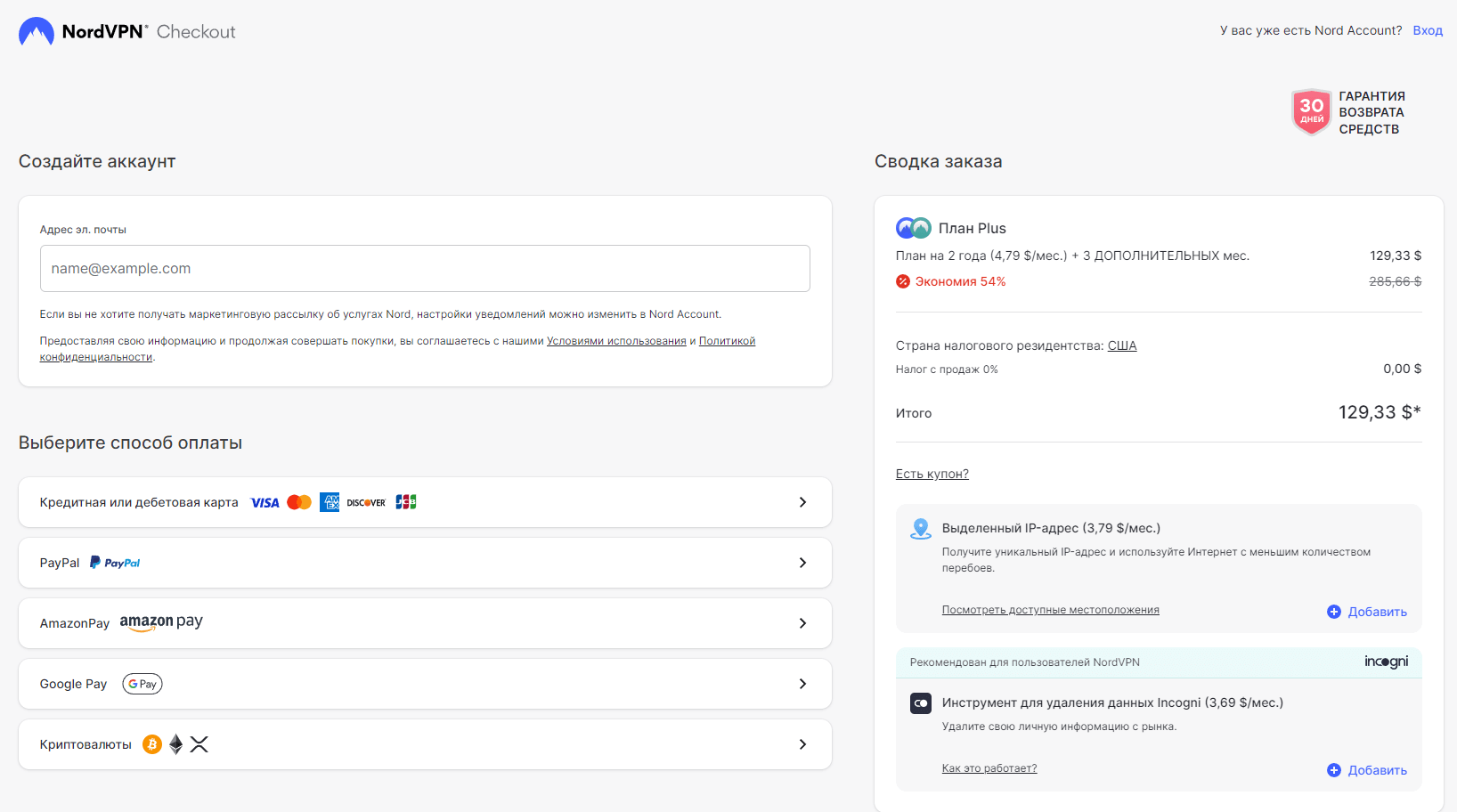This screenshot has width=1457, height=812.
Task: Click the red Экономия 54% discount icon
Action: pyautogui.click(x=903, y=281)
